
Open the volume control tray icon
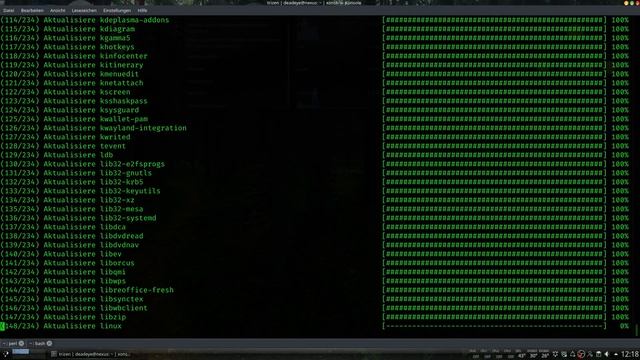[607, 354]
